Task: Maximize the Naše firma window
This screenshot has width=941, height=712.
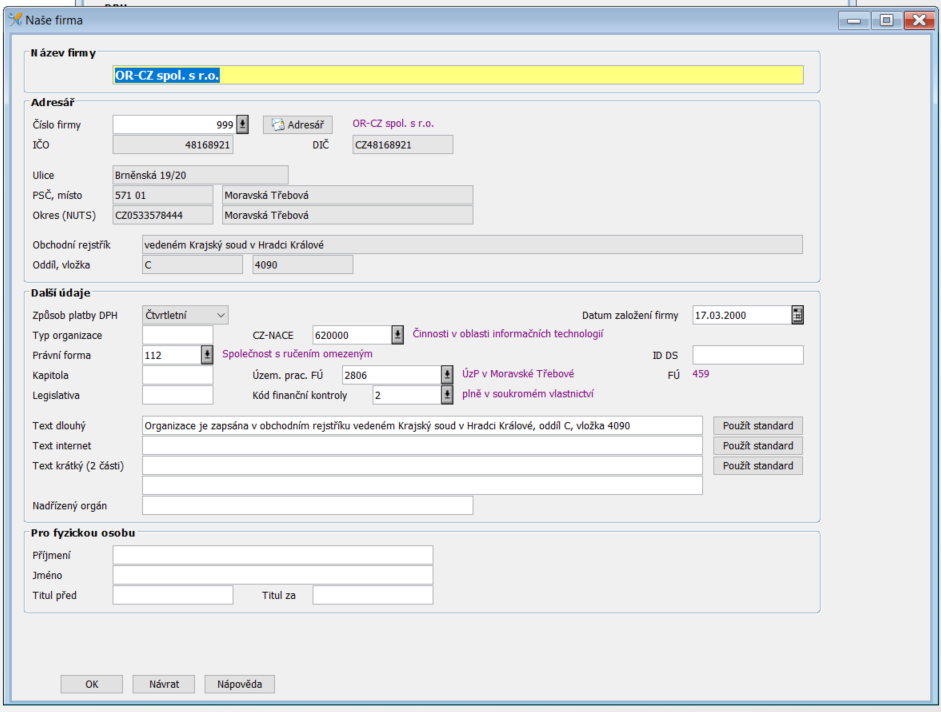Action: point(886,19)
